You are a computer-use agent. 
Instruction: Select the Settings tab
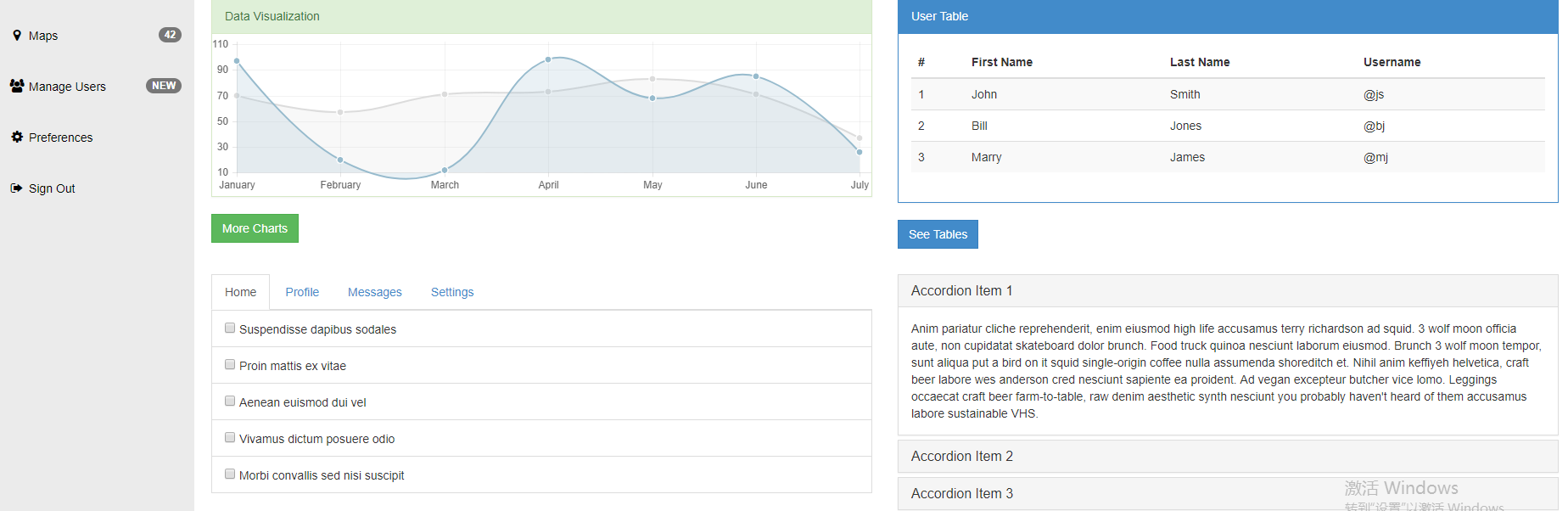(452, 292)
